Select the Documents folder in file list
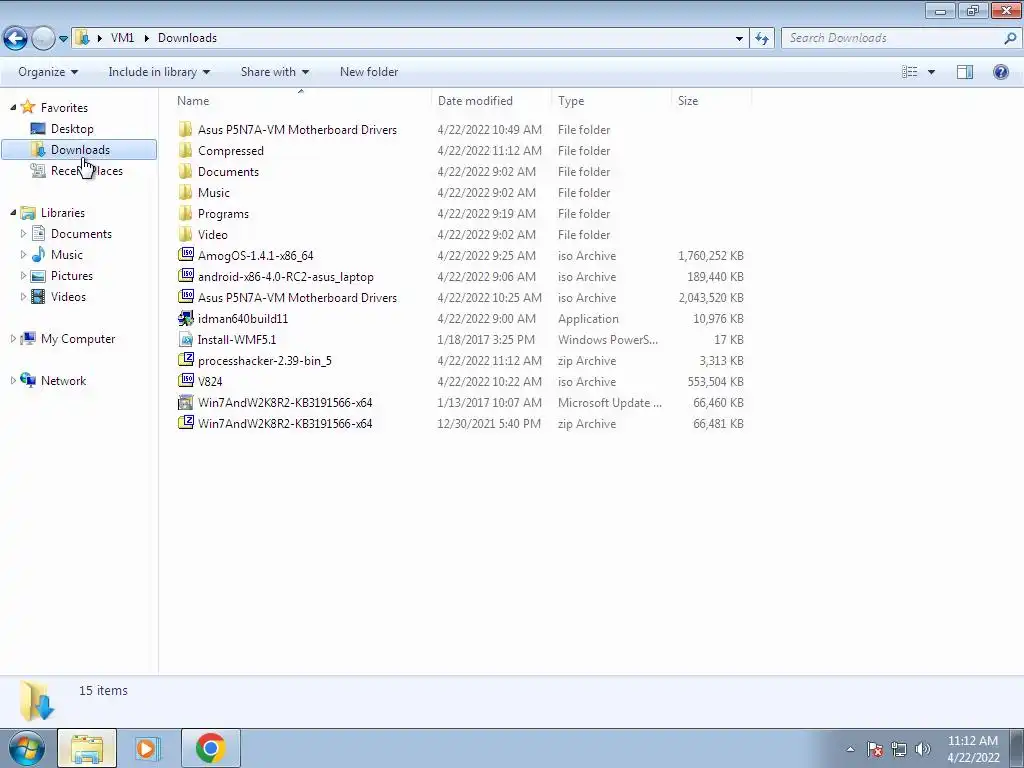The height and width of the screenshot is (768, 1024). point(228,171)
